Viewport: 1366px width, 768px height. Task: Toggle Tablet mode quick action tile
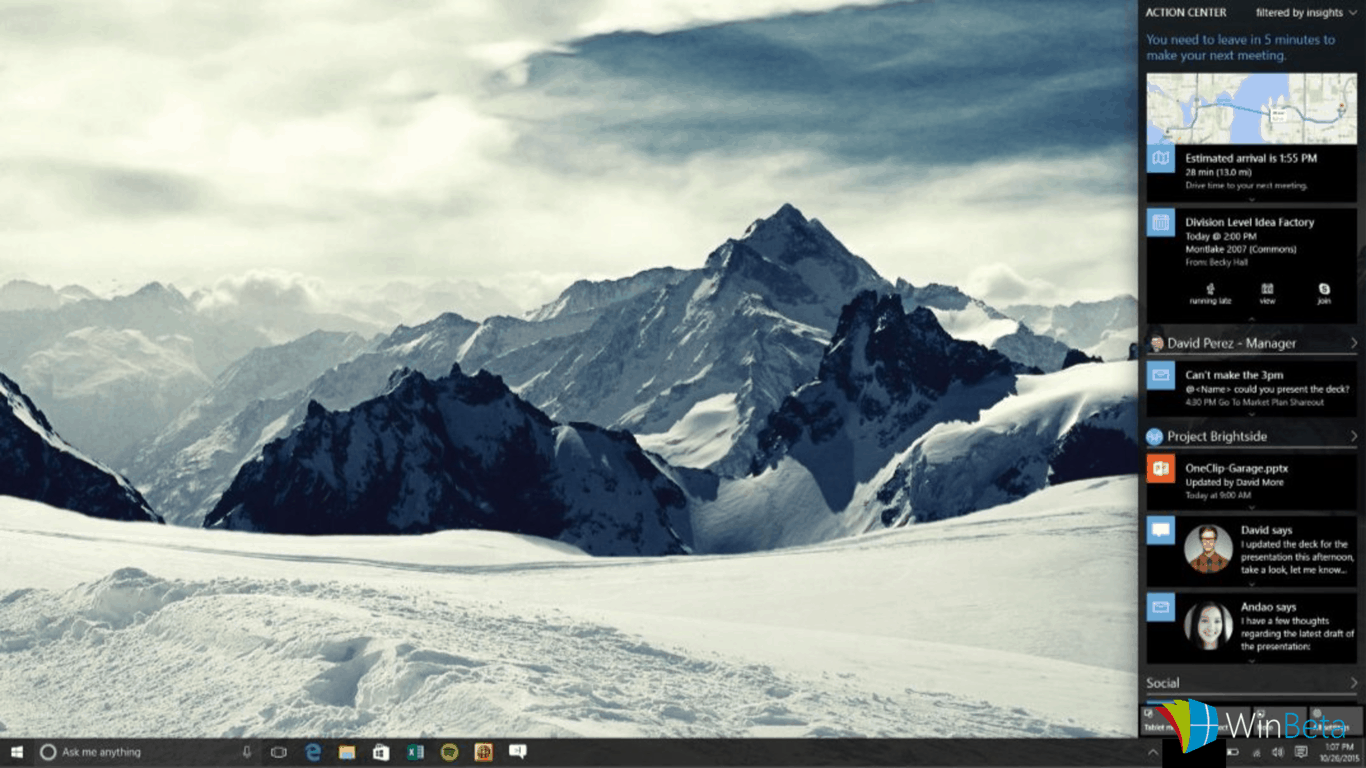tap(1160, 720)
